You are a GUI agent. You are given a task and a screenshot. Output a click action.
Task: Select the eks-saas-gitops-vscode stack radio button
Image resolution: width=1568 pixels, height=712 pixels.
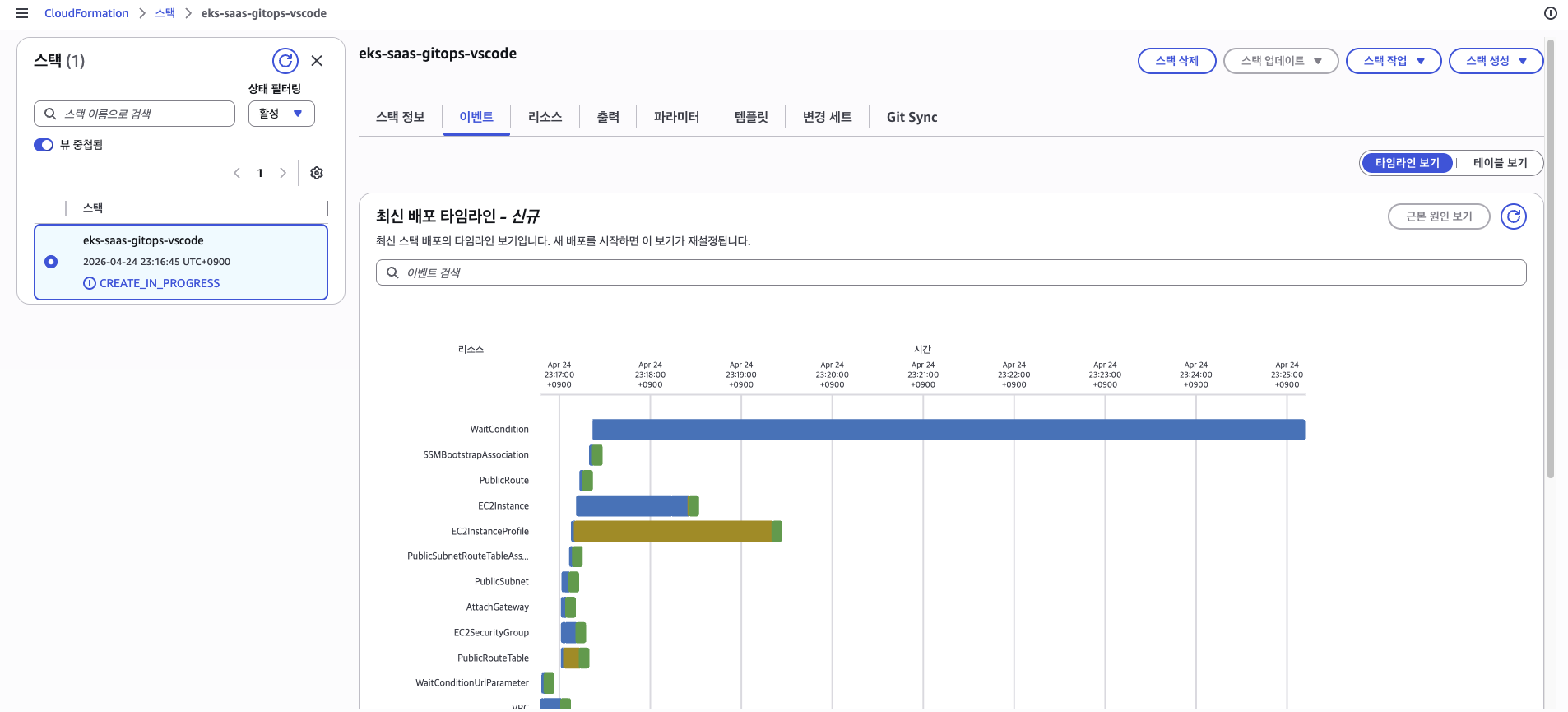coord(51,262)
